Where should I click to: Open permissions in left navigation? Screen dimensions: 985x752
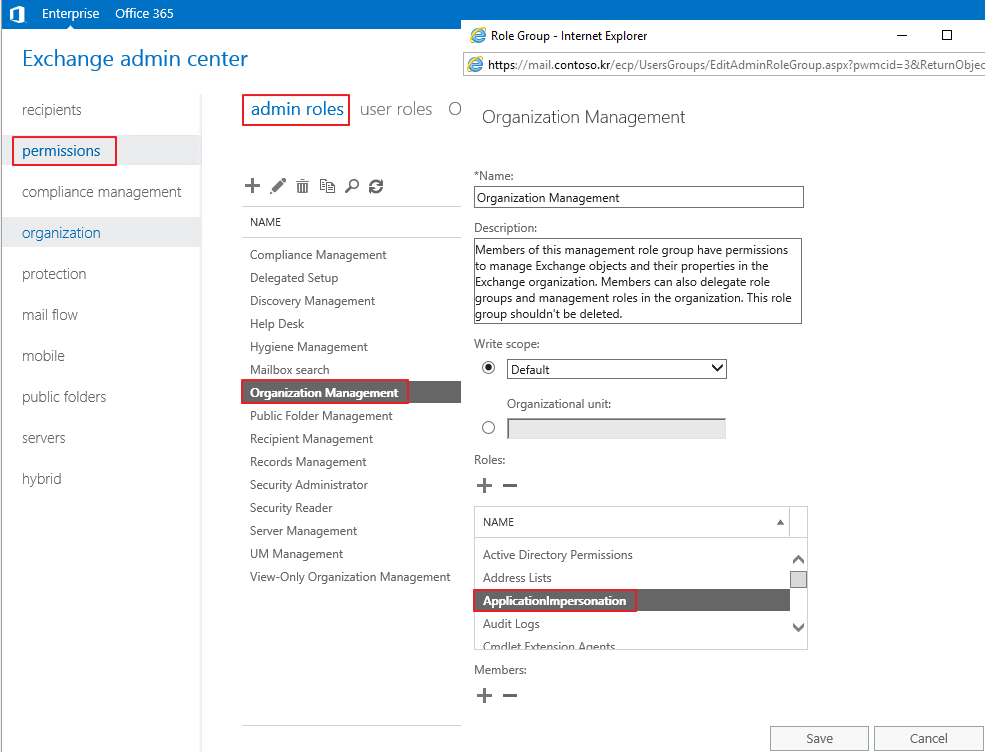61,151
